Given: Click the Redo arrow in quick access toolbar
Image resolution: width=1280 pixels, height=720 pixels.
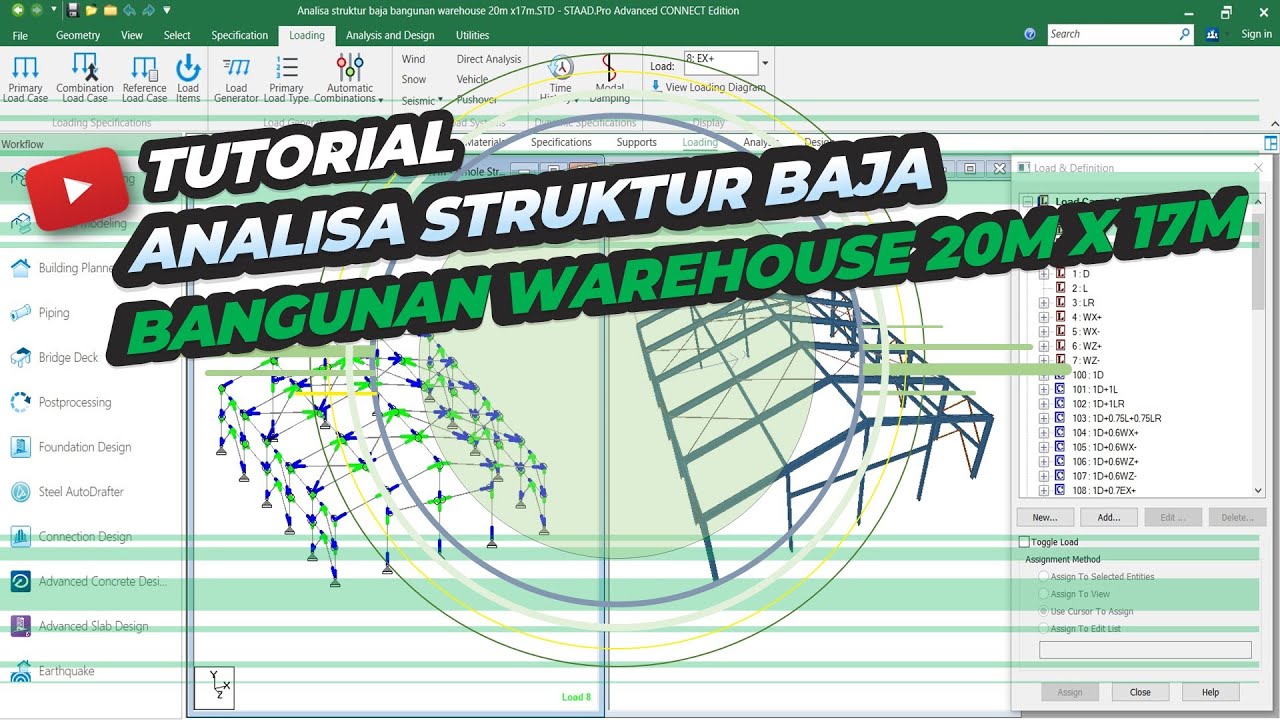Looking at the screenshot, I should 149,10.
